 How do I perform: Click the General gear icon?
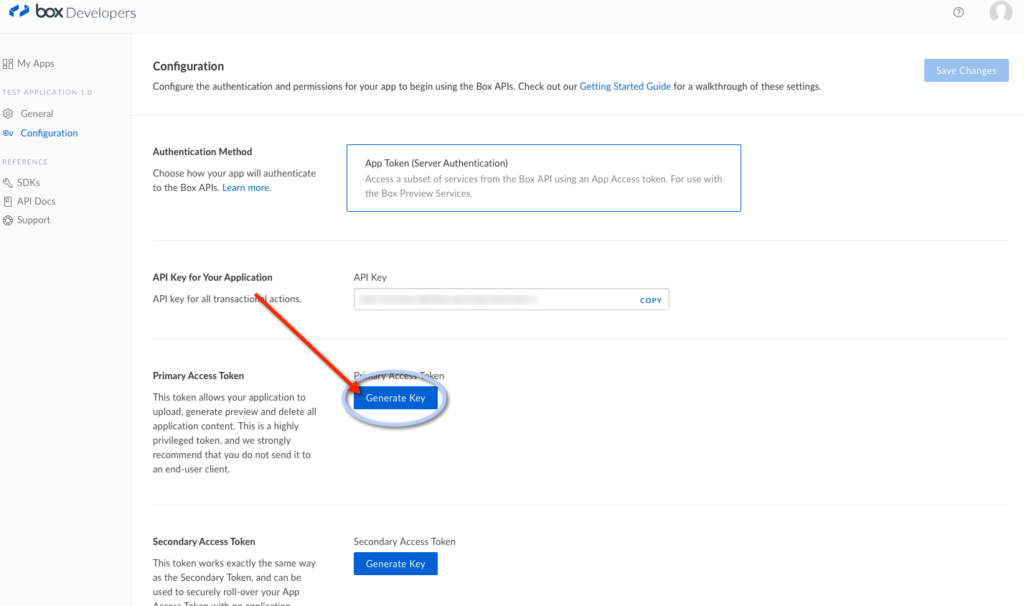[8, 114]
